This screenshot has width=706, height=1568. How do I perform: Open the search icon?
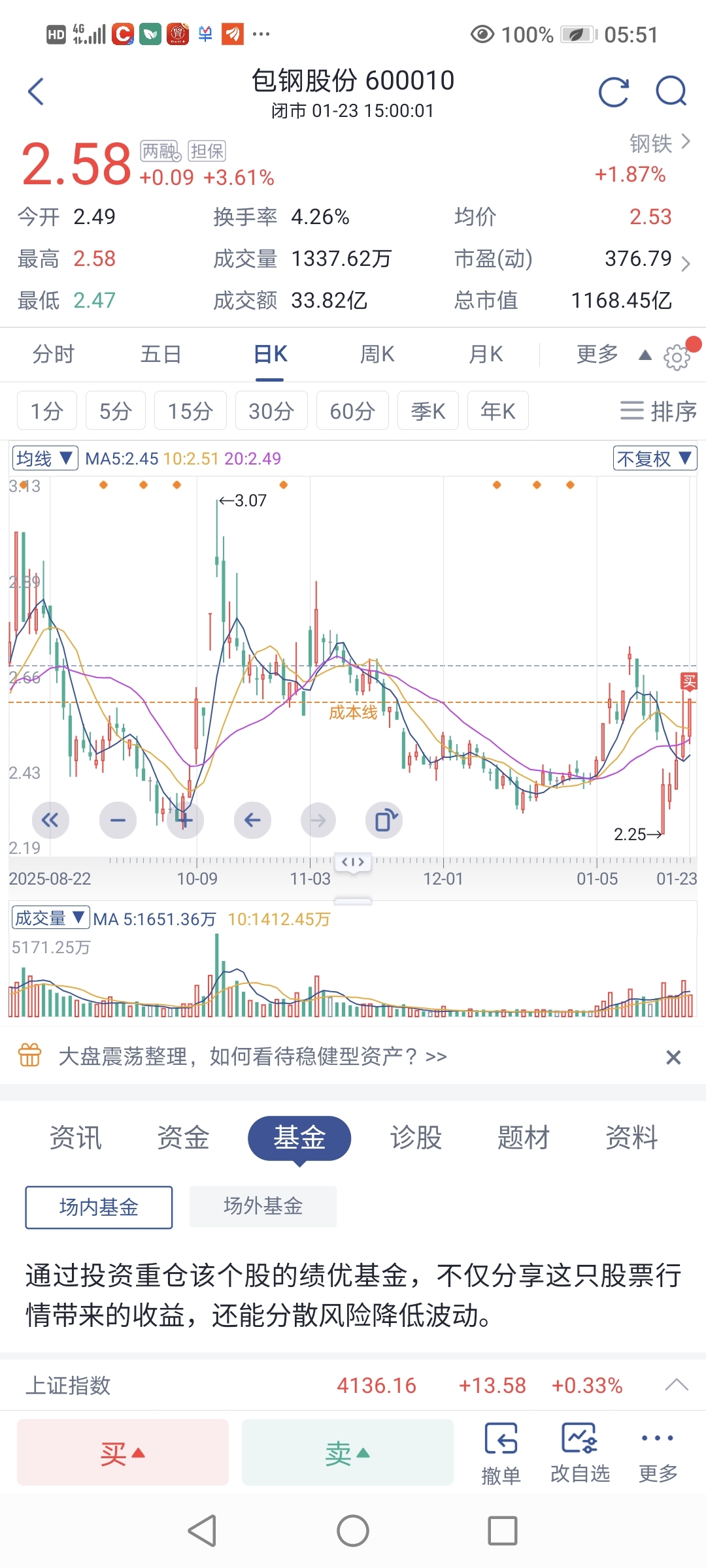click(x=671, y=91)
